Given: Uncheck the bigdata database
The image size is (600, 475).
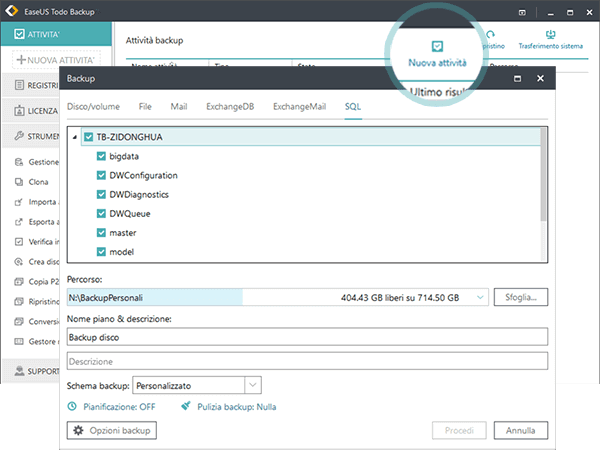Looking at the screenshot, I should click(x=101, y=156).
